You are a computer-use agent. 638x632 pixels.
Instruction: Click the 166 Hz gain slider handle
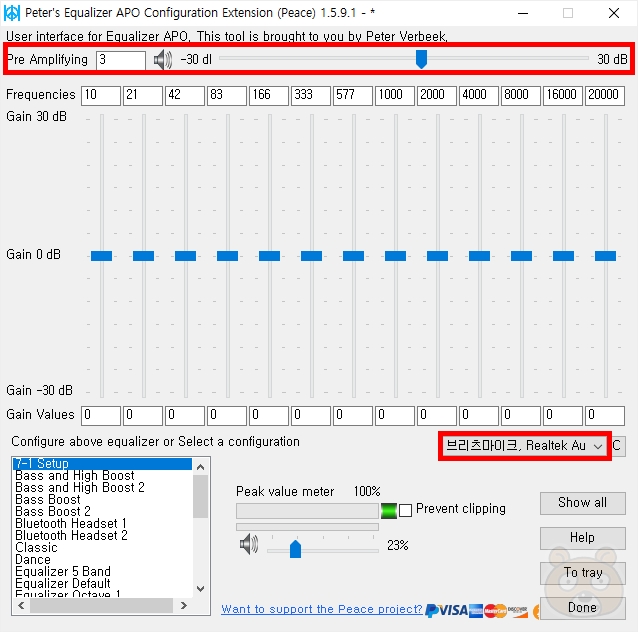pos(269,256)
